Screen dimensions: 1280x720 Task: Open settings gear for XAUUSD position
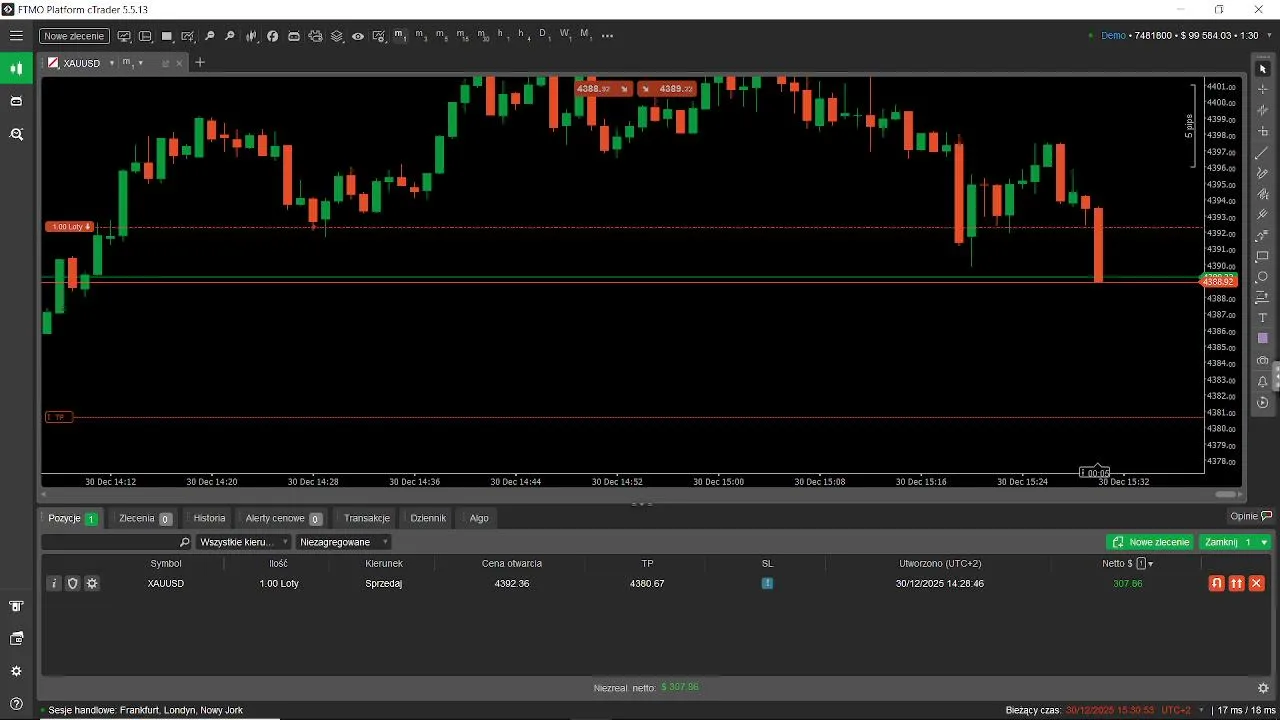92,583
